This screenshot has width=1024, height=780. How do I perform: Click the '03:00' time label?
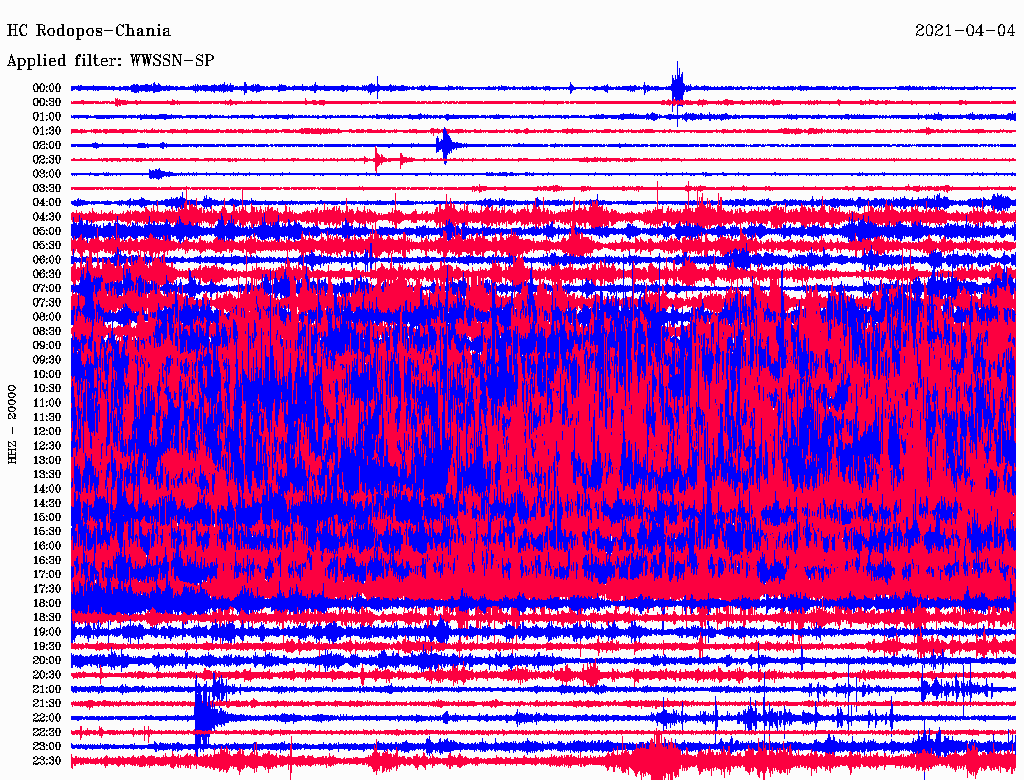coord(46,174)
